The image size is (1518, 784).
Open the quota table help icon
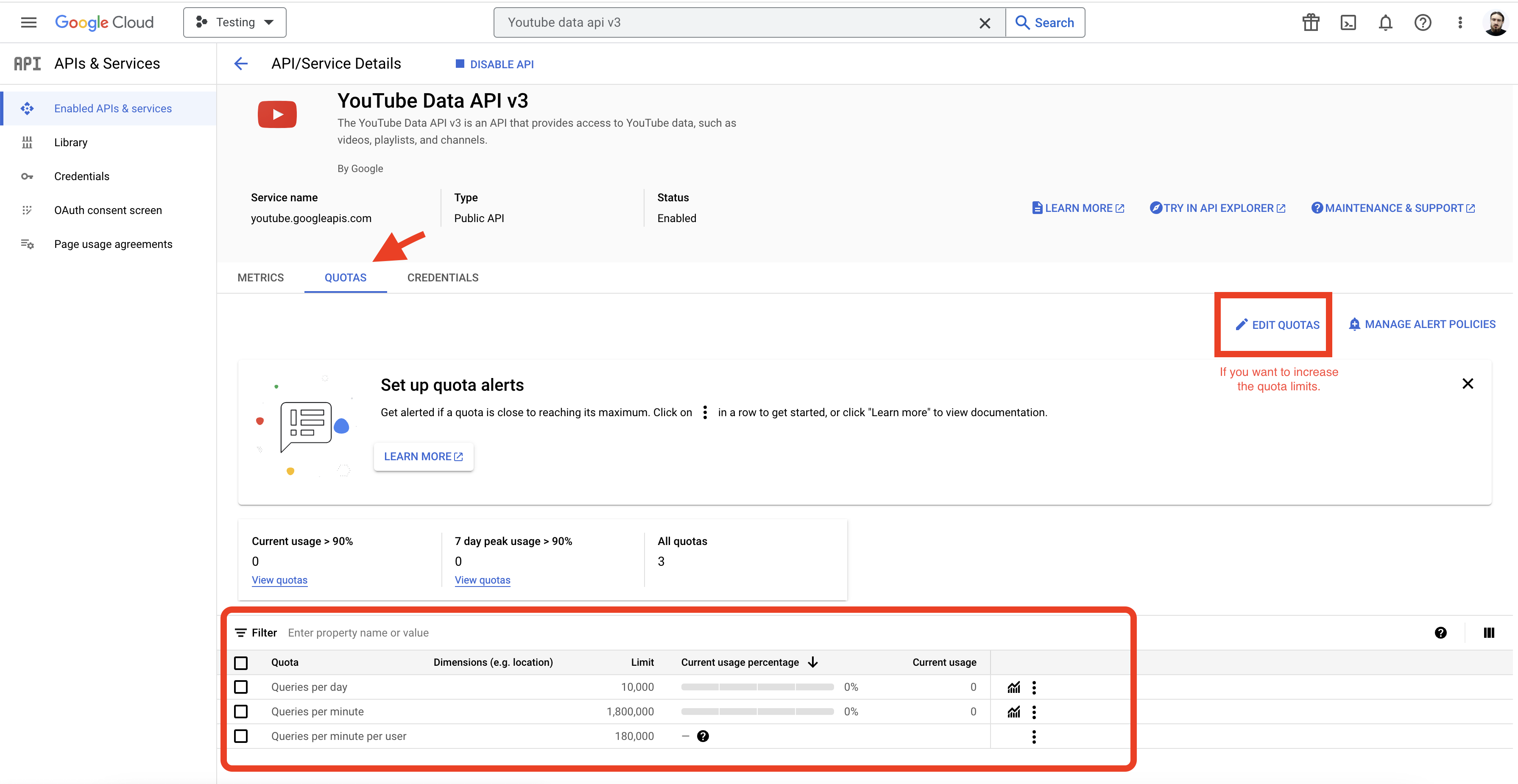pos(1440,633)
